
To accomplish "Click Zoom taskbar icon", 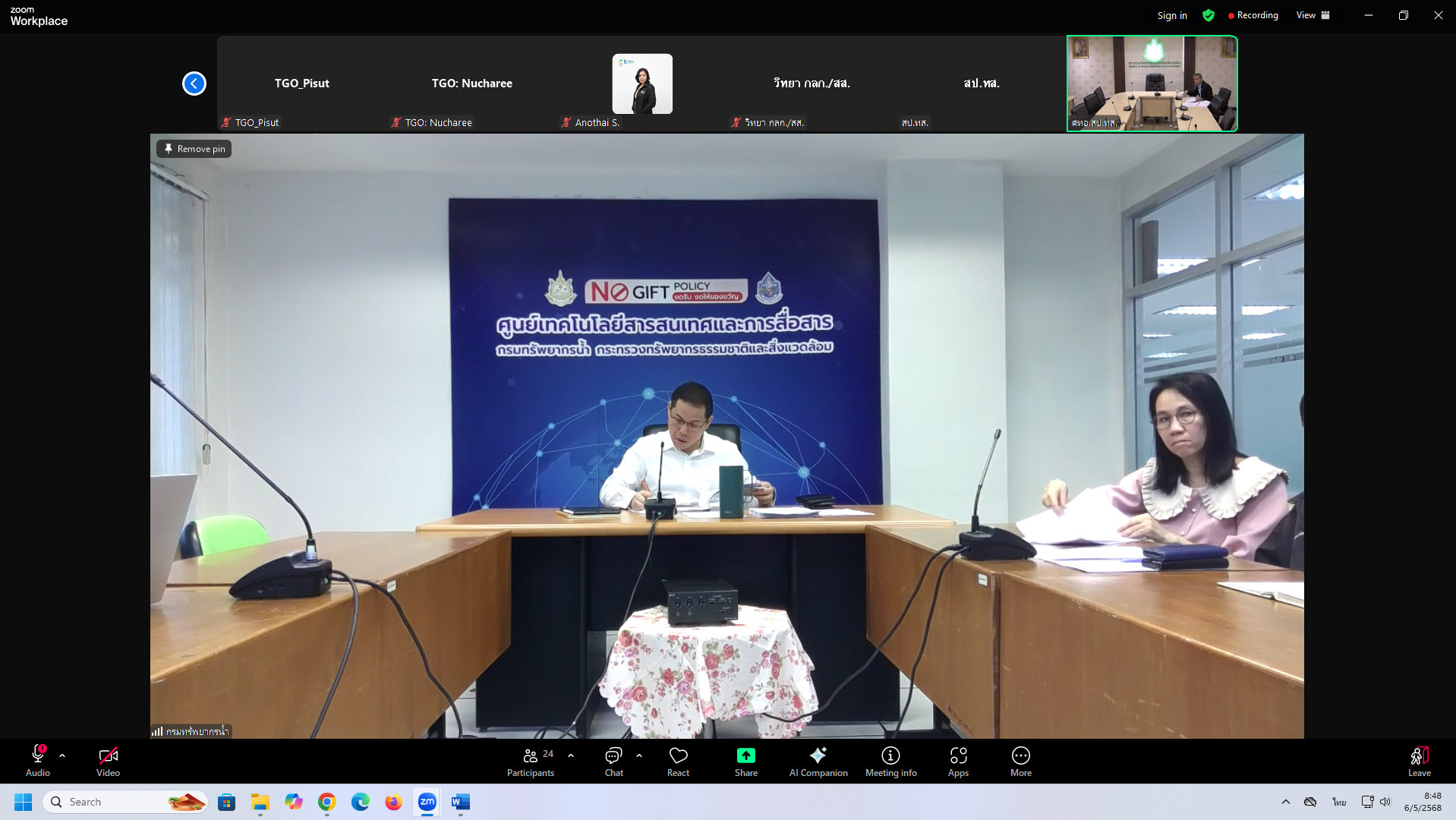I will [427, 802].
